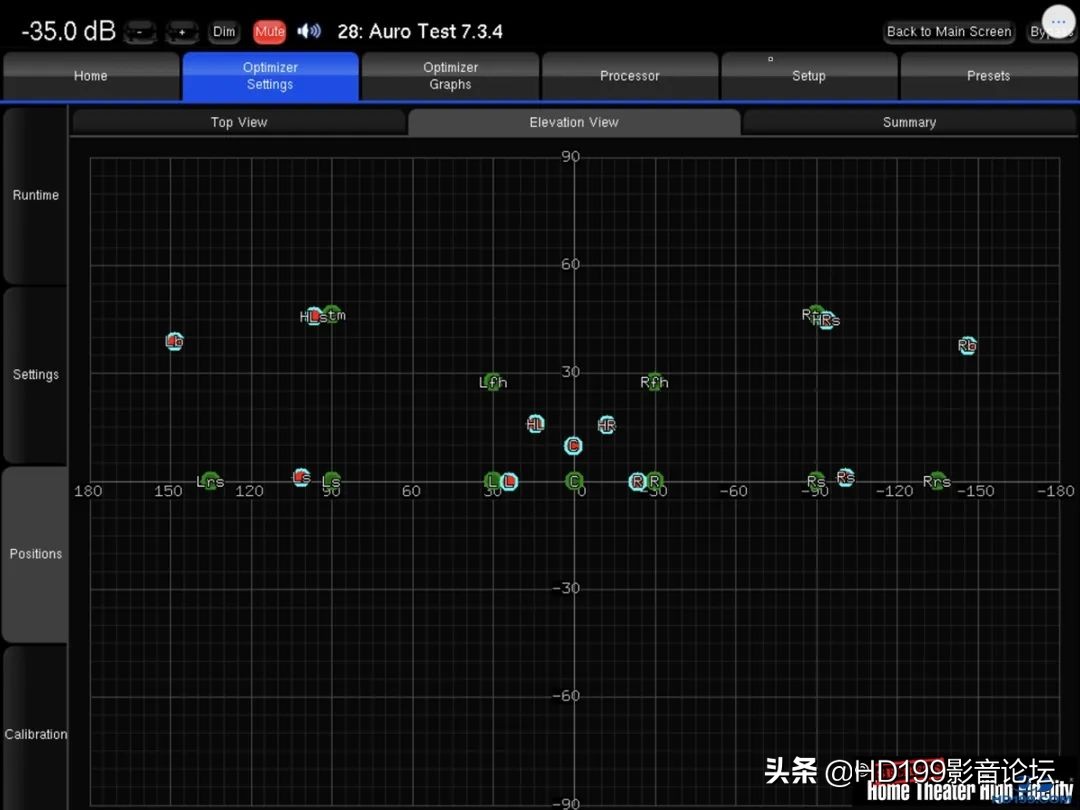Screen dimensions: 1080x810
Task: Open the Calibration side panel
Action: tap(36, 734)
